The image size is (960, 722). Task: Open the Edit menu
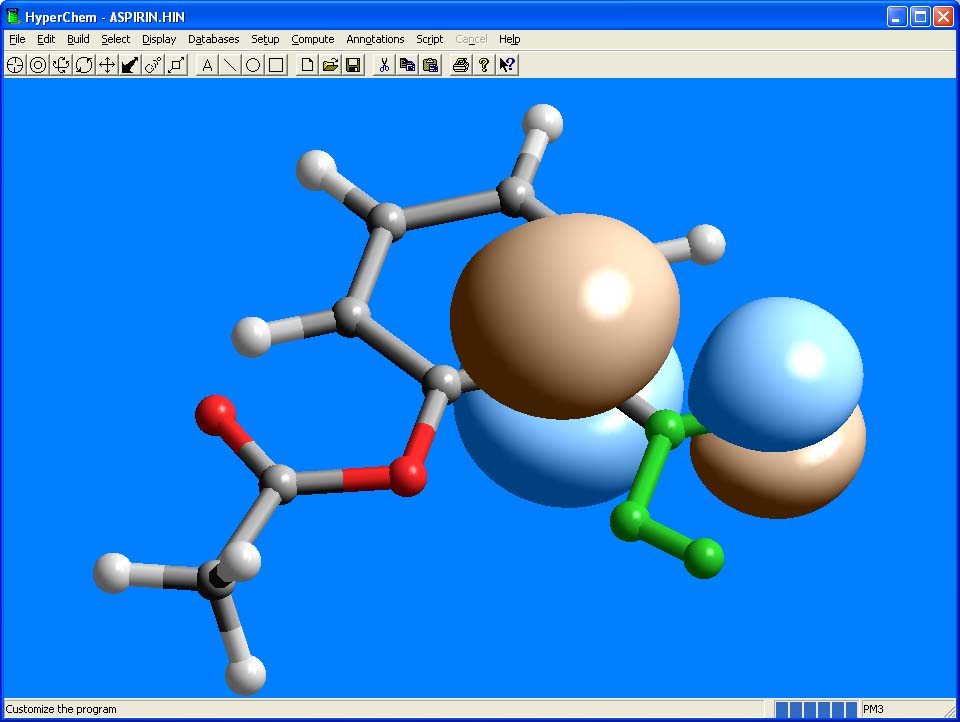(x=46, y=39)
